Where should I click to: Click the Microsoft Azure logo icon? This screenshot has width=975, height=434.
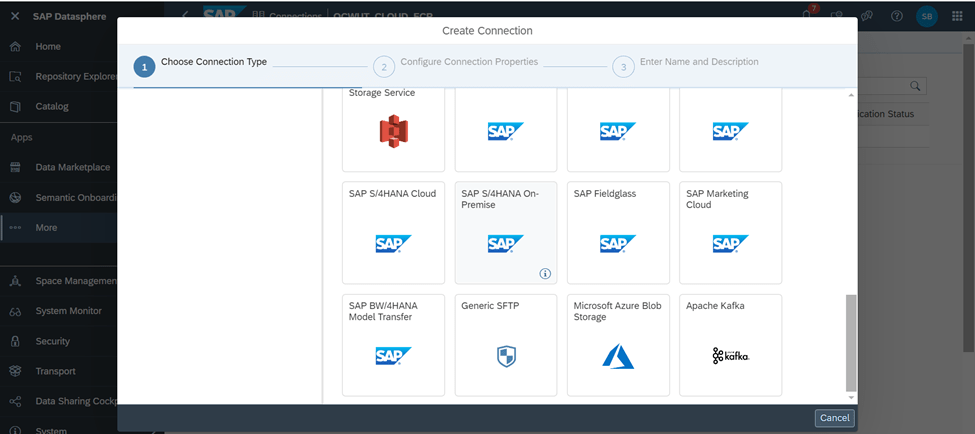tap(618, 356)
